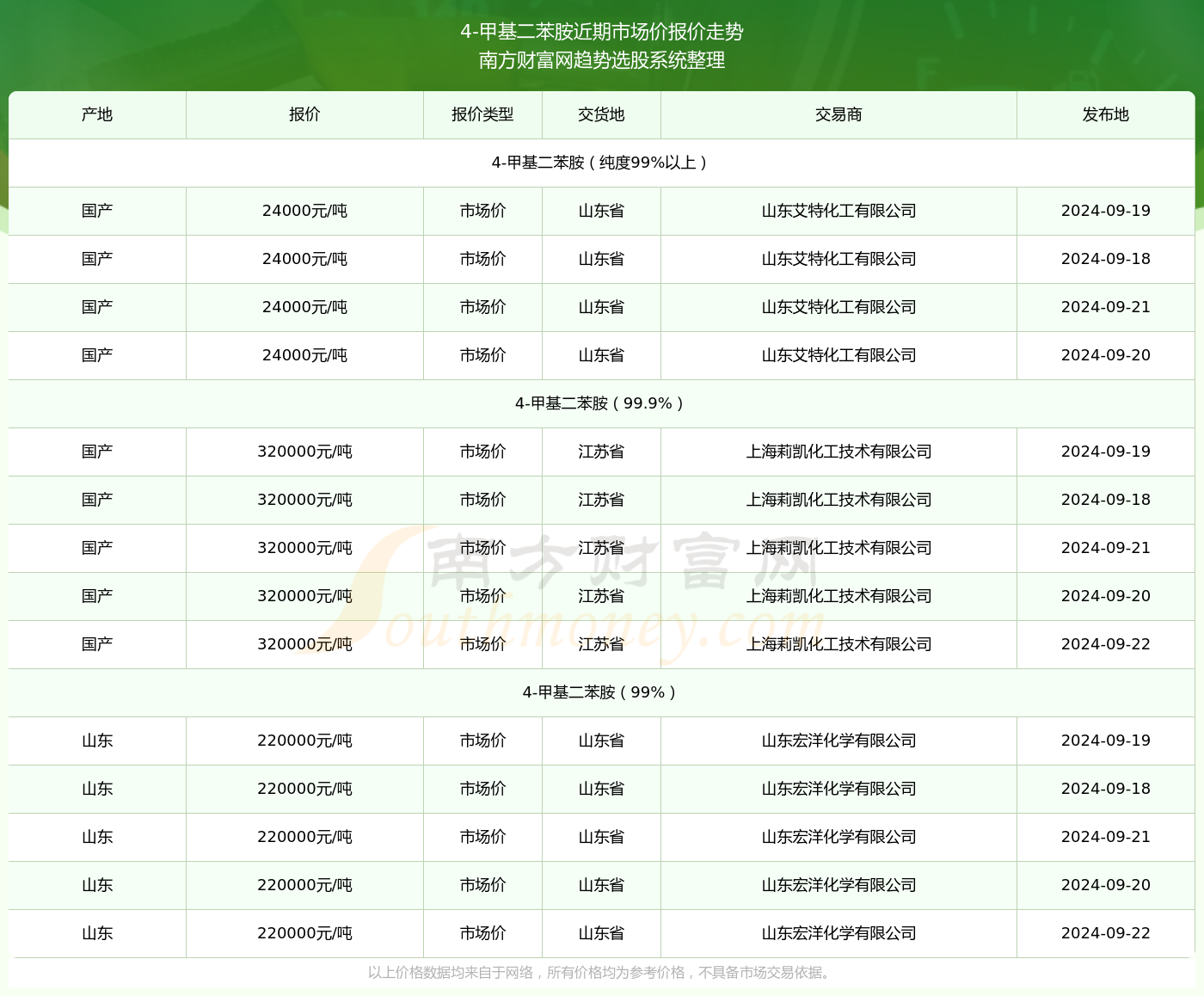1204x996 pixels.
Task: Click 220000元/吨 price in the 2024-09-20 row
Action: coord(304,885)
